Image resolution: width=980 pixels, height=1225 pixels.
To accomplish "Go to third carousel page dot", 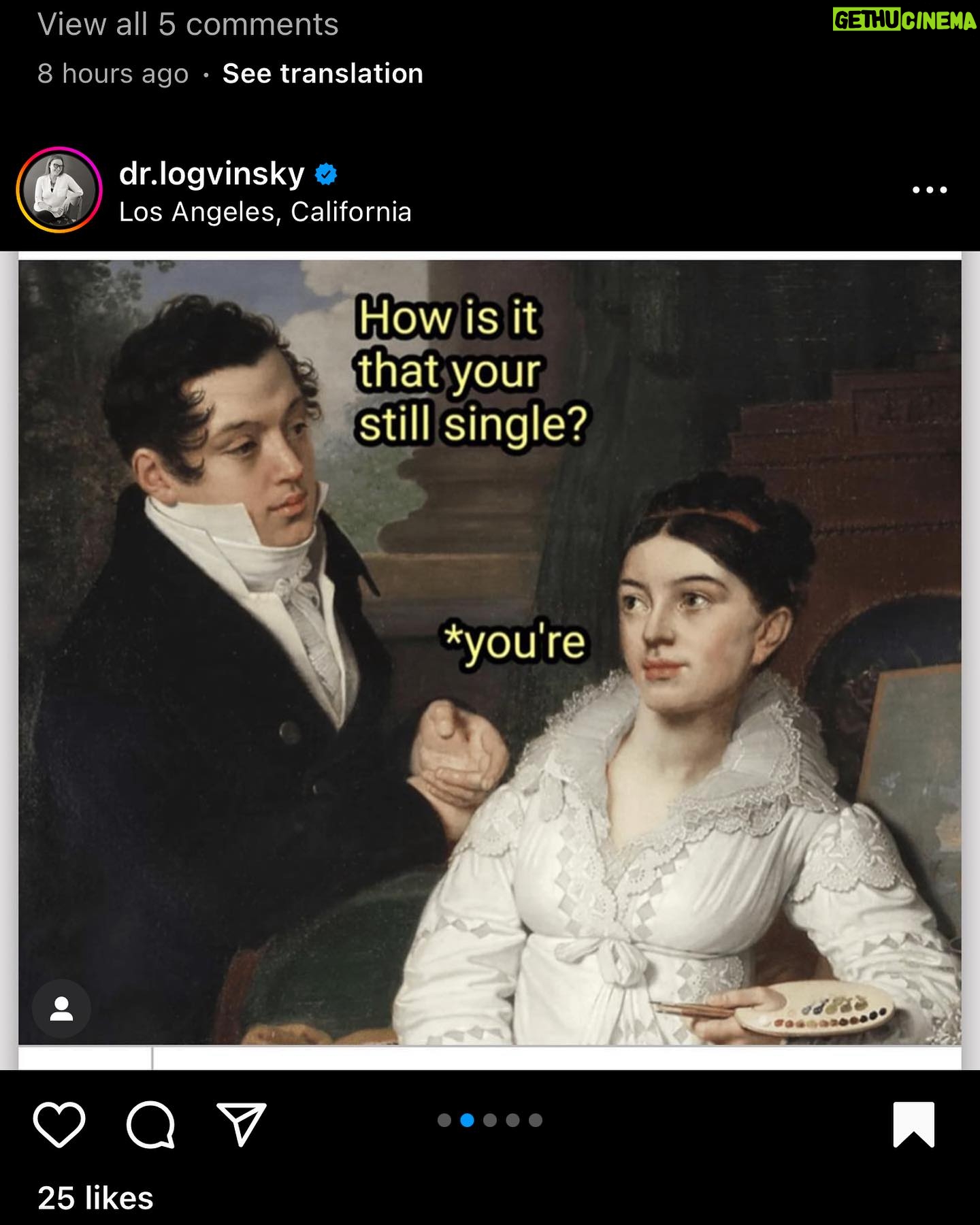I will (x=490, y=1120).
